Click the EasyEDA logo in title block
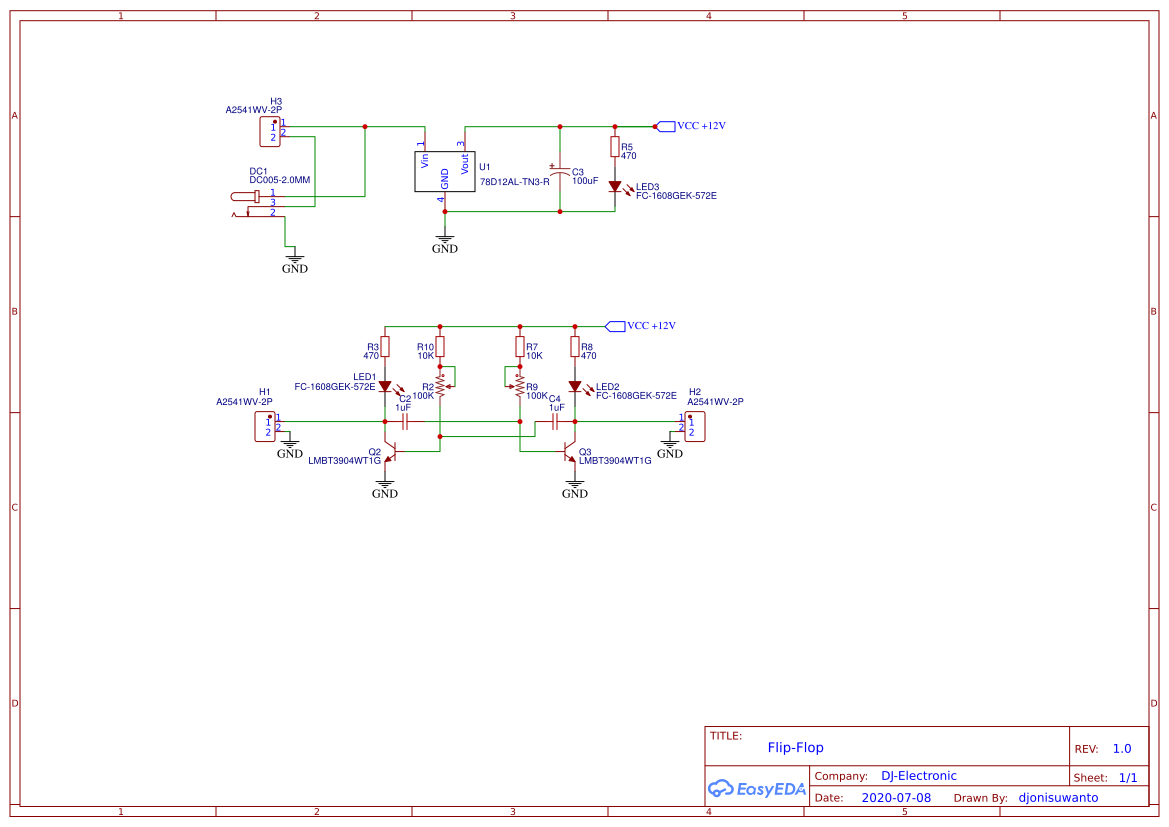The image size is (1169, 827). [758, 789]
